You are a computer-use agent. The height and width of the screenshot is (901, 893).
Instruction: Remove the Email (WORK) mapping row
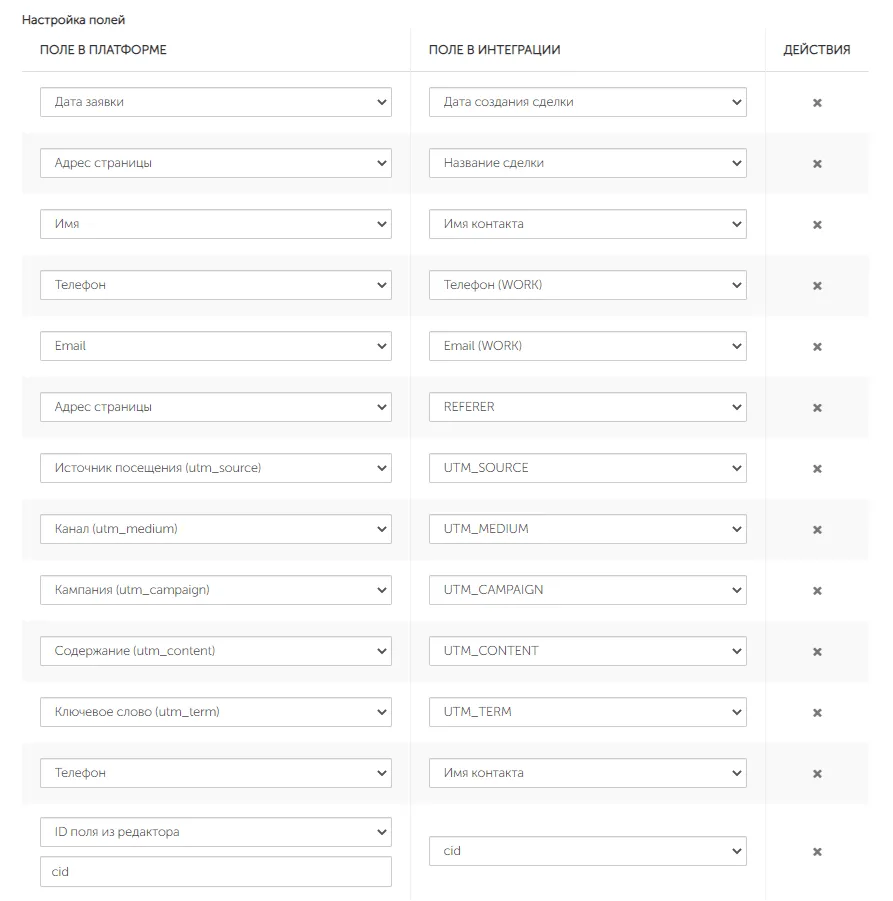tap(817, 346)
